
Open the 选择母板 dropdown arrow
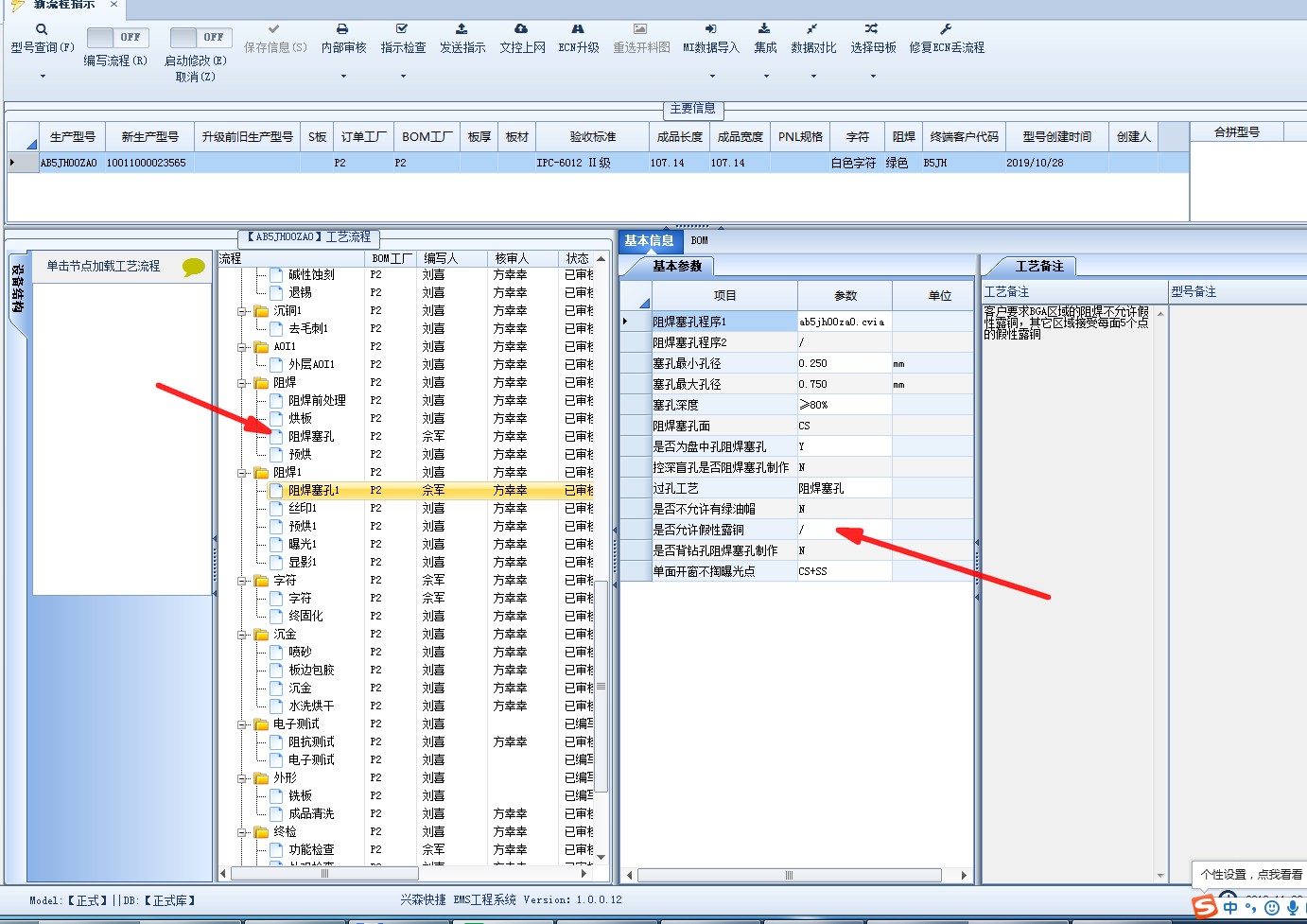pyautogui.click(x=873, y=76)
